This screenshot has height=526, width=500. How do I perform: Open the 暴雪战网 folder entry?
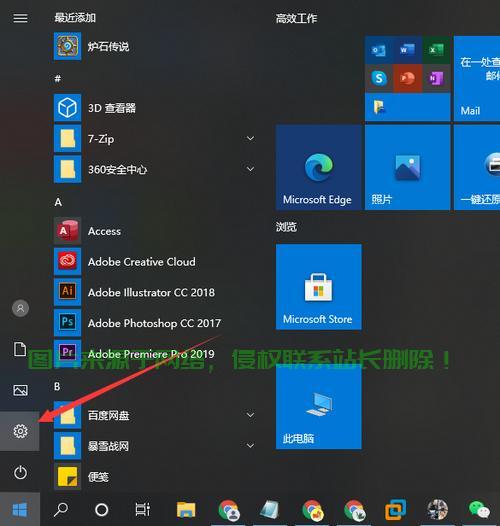tap(154, 446)
